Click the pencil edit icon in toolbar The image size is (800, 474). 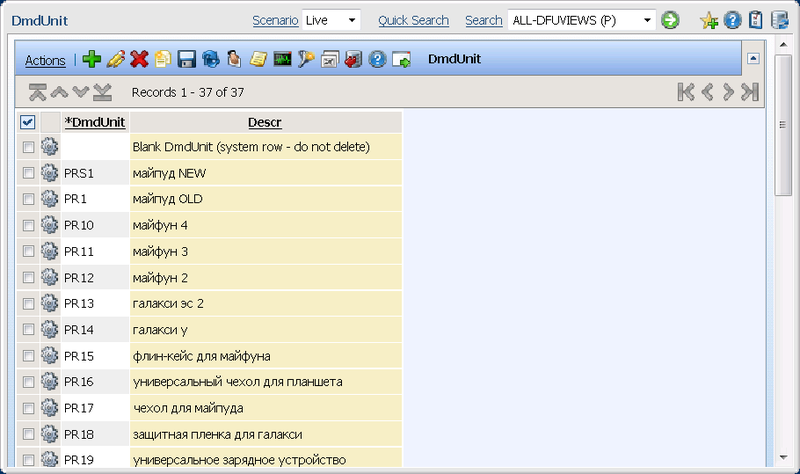pos(116,59)
